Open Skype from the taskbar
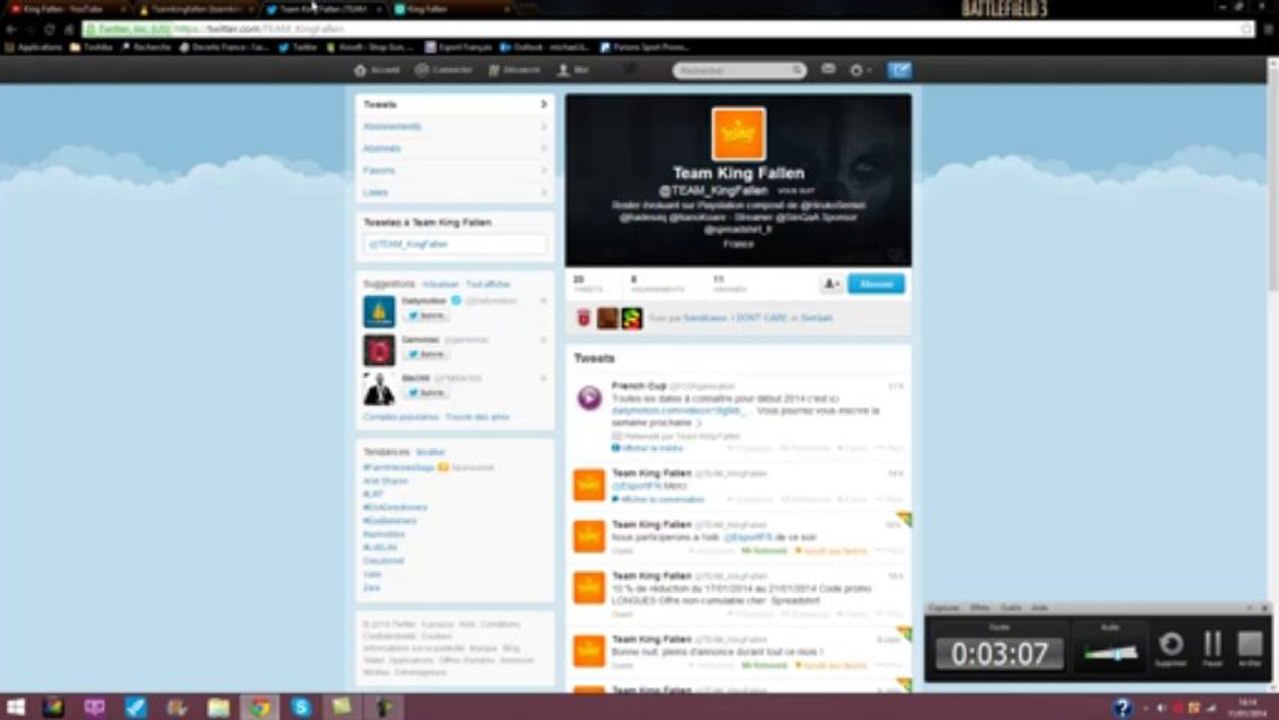 tap(301, 707)
